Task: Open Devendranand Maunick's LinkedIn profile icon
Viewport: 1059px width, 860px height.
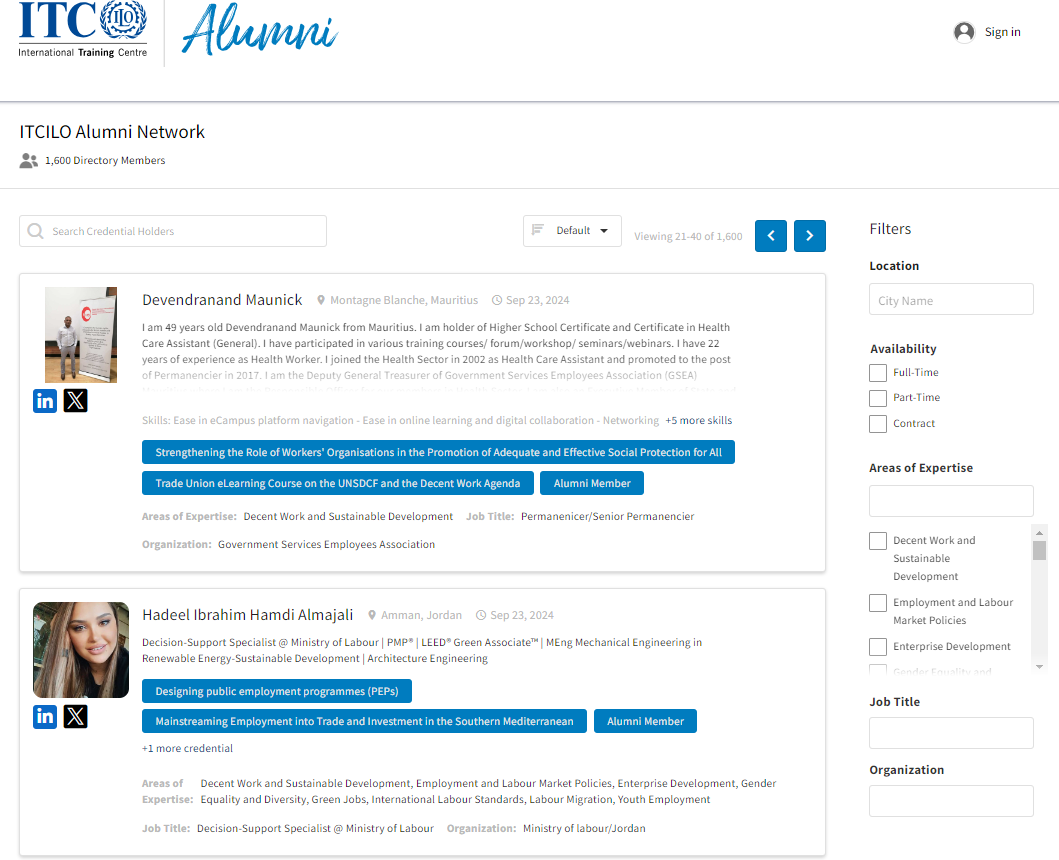Action: click(44, 400)
